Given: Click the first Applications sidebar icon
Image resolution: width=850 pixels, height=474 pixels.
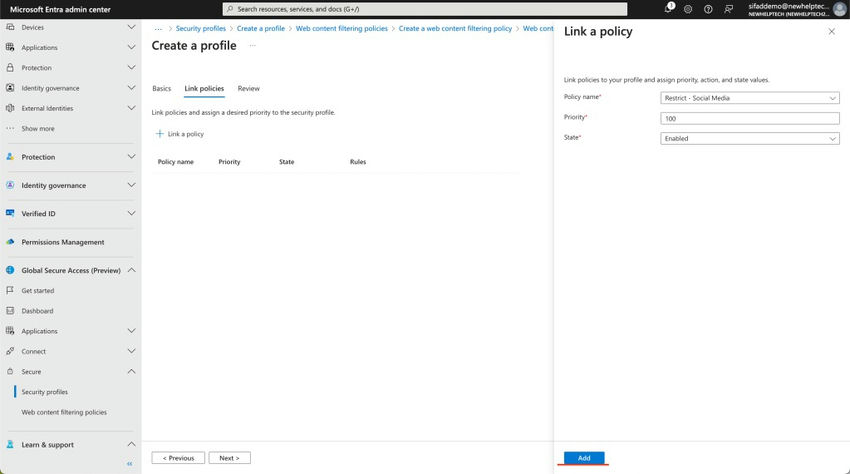Looking at the screenshot, I should point(10,47).
